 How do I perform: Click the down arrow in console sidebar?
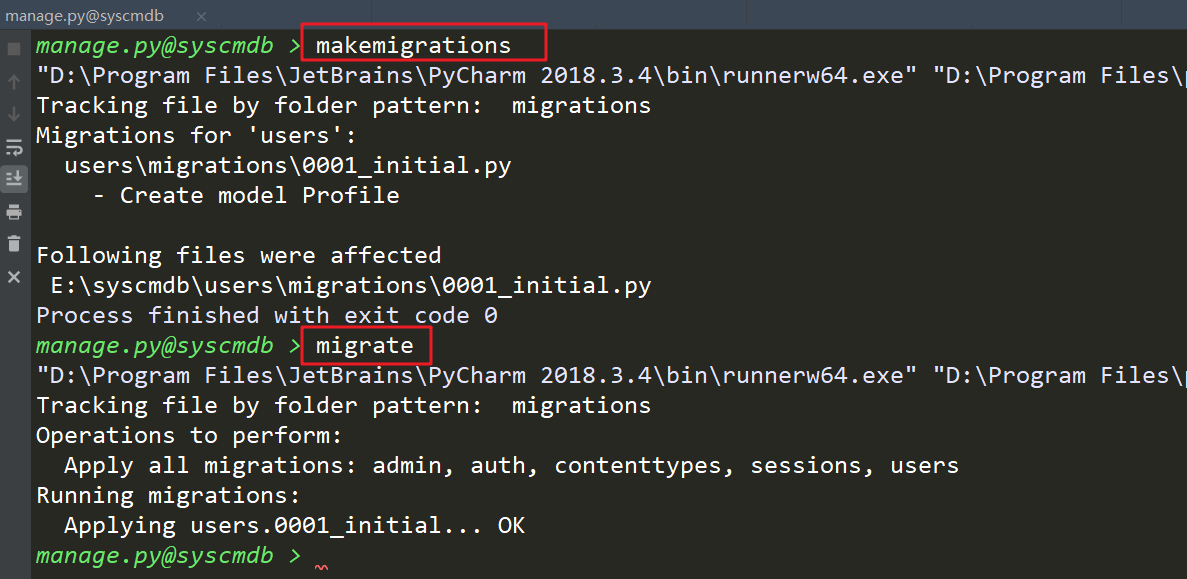(x=14, y=114)
